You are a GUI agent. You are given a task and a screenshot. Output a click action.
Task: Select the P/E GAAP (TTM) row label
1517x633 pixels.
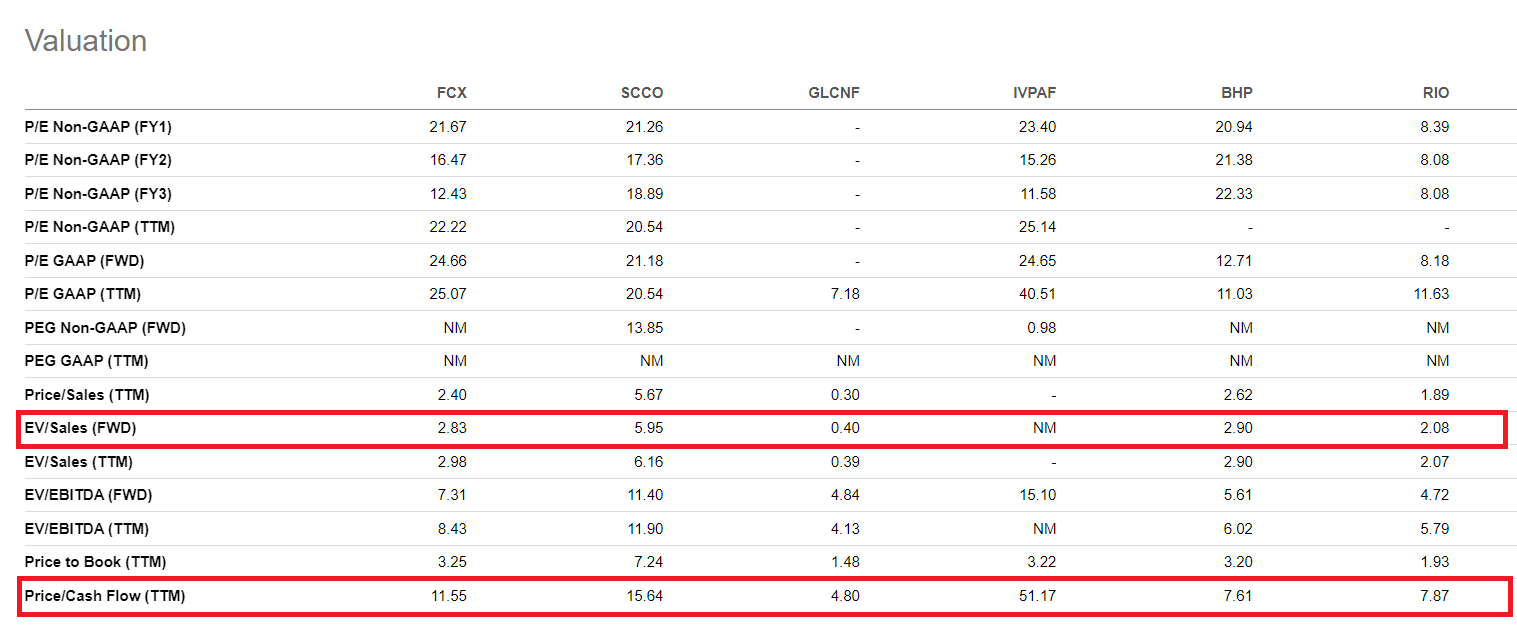83,294
